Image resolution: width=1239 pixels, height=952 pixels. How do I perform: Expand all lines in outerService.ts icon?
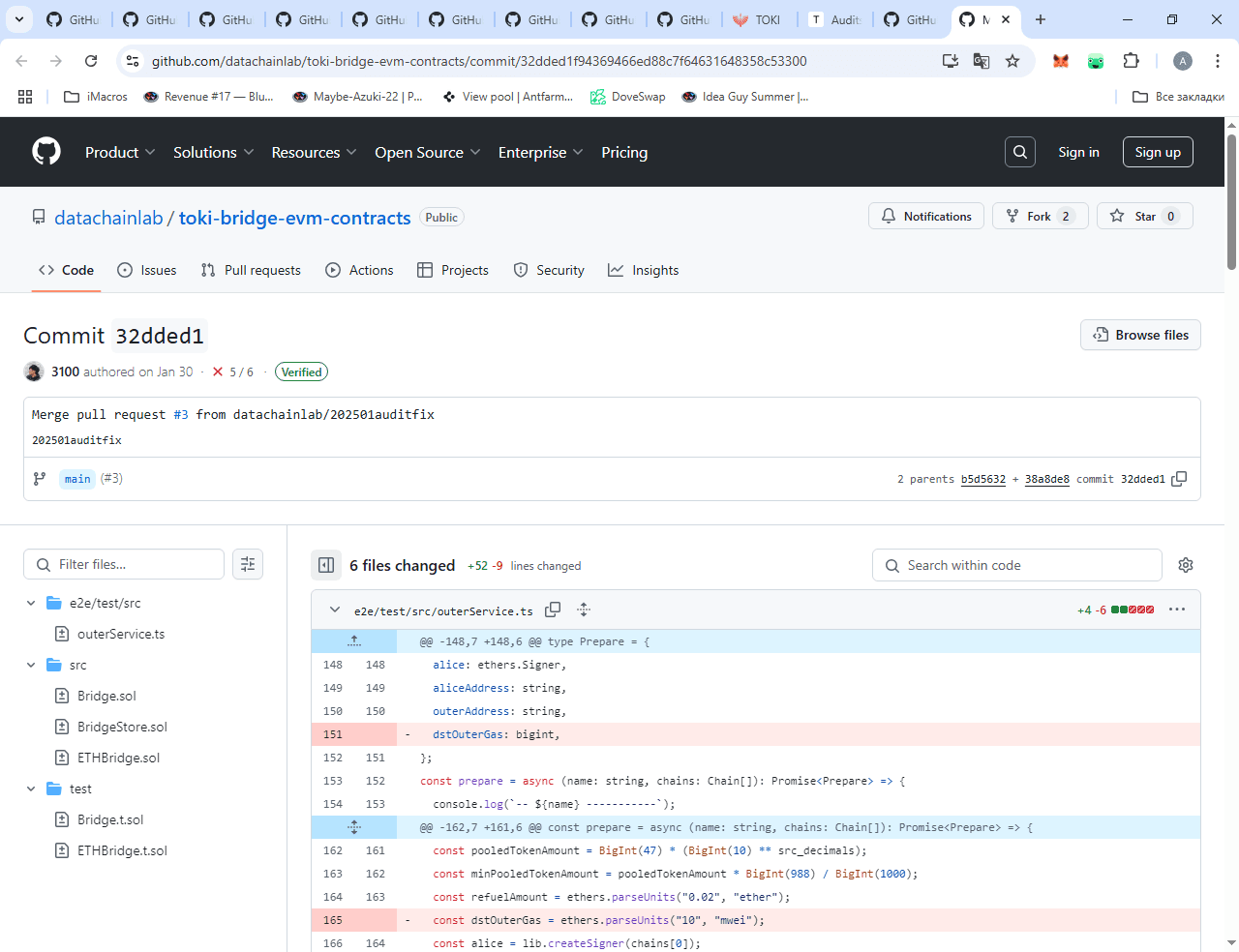click(x=584, y=610)
